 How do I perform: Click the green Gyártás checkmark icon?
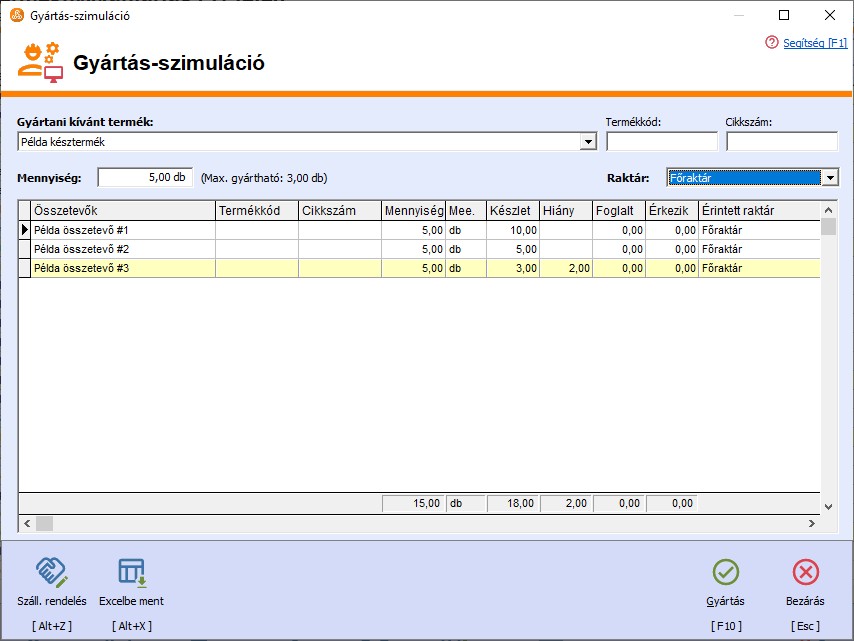(x=725, y=572)
